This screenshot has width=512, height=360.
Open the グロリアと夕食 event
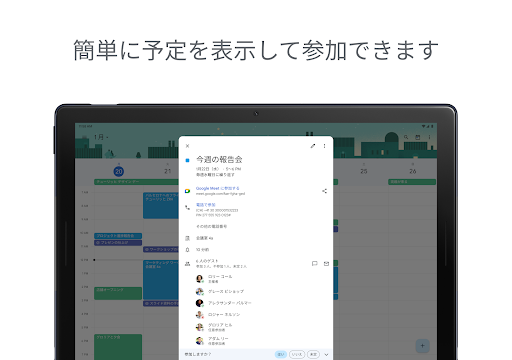(x=118, y=347)
